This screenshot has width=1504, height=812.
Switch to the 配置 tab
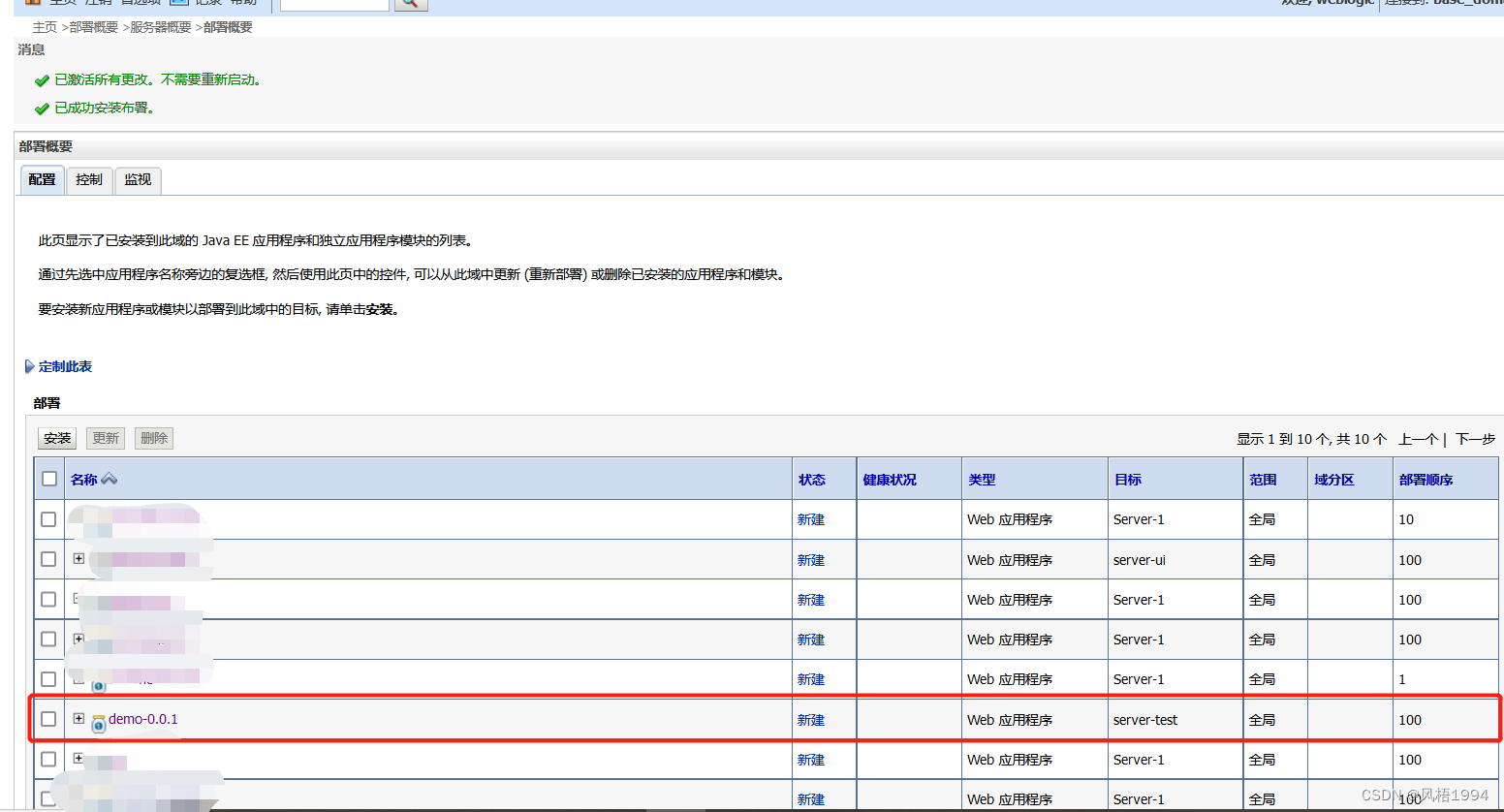pos(42,180)
